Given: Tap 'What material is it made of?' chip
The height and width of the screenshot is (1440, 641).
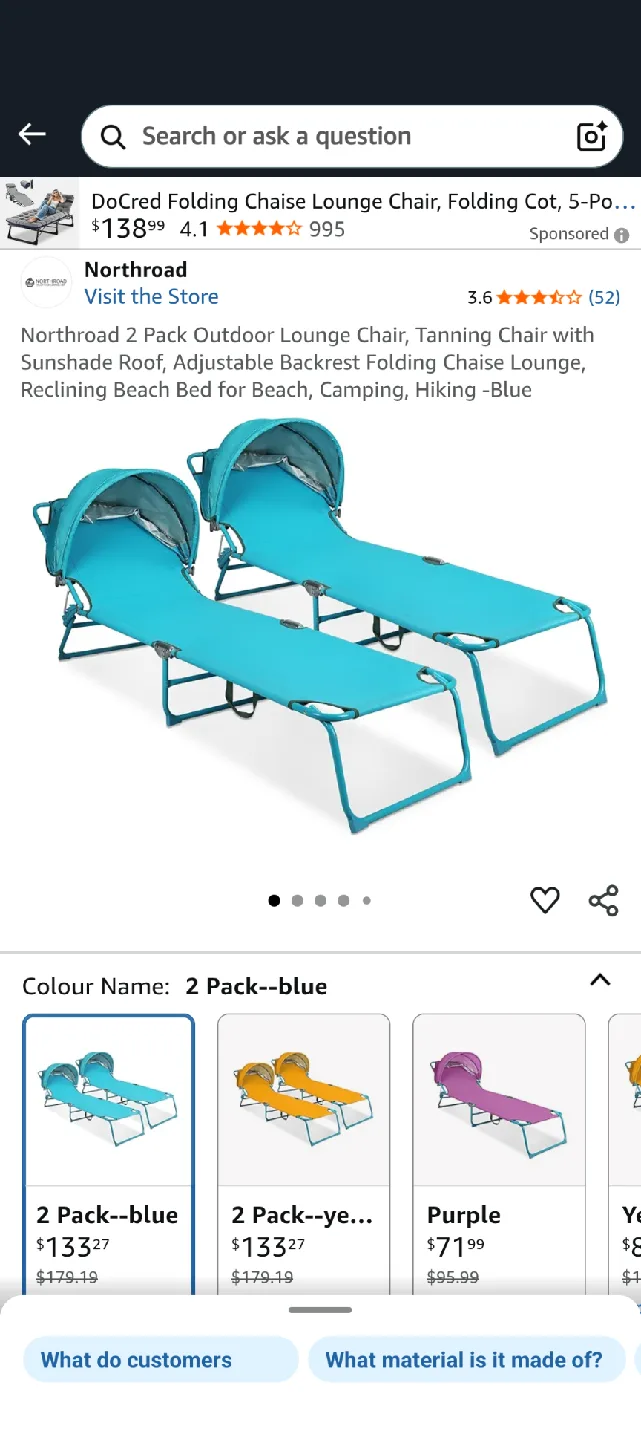Looking at the screenshot, I should click(464, 1360).
